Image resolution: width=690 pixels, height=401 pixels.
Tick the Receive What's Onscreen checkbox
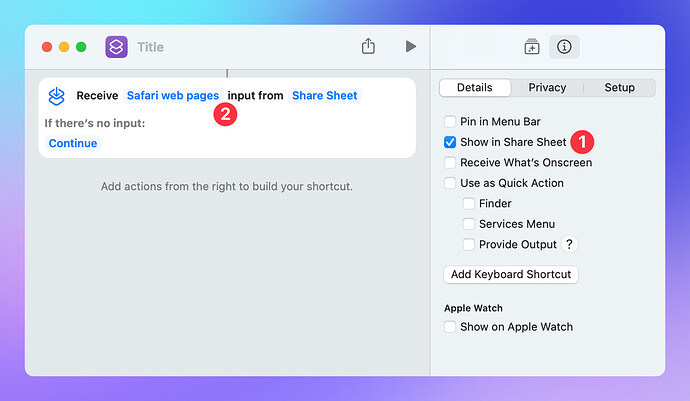pyautogui.click(x=450, y=163)
